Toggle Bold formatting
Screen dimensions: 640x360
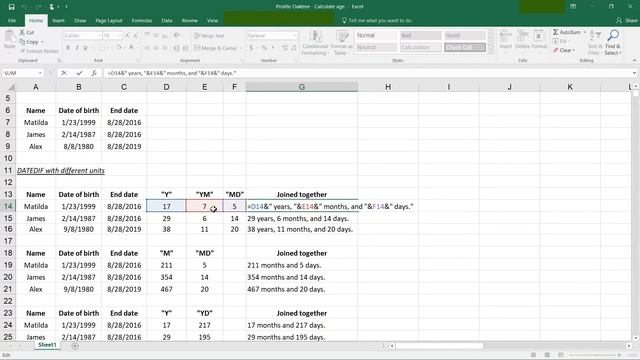[68, 48]
